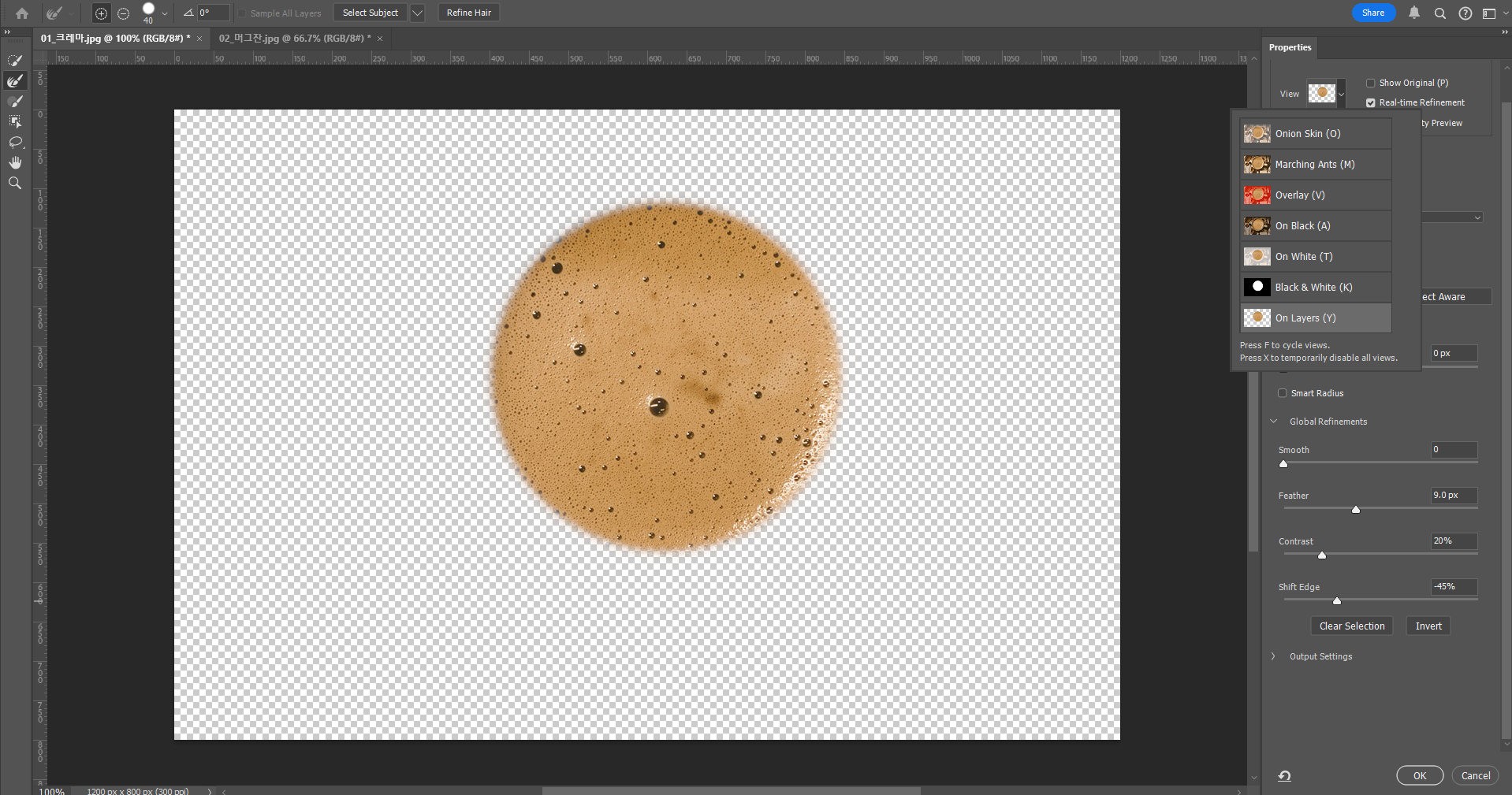
Task: Click the brush angle input field
Action: (213, 13)
